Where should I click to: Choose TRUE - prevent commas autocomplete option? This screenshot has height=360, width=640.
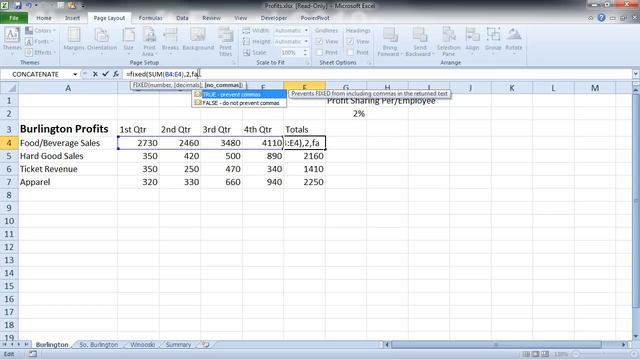pos(239,94)
